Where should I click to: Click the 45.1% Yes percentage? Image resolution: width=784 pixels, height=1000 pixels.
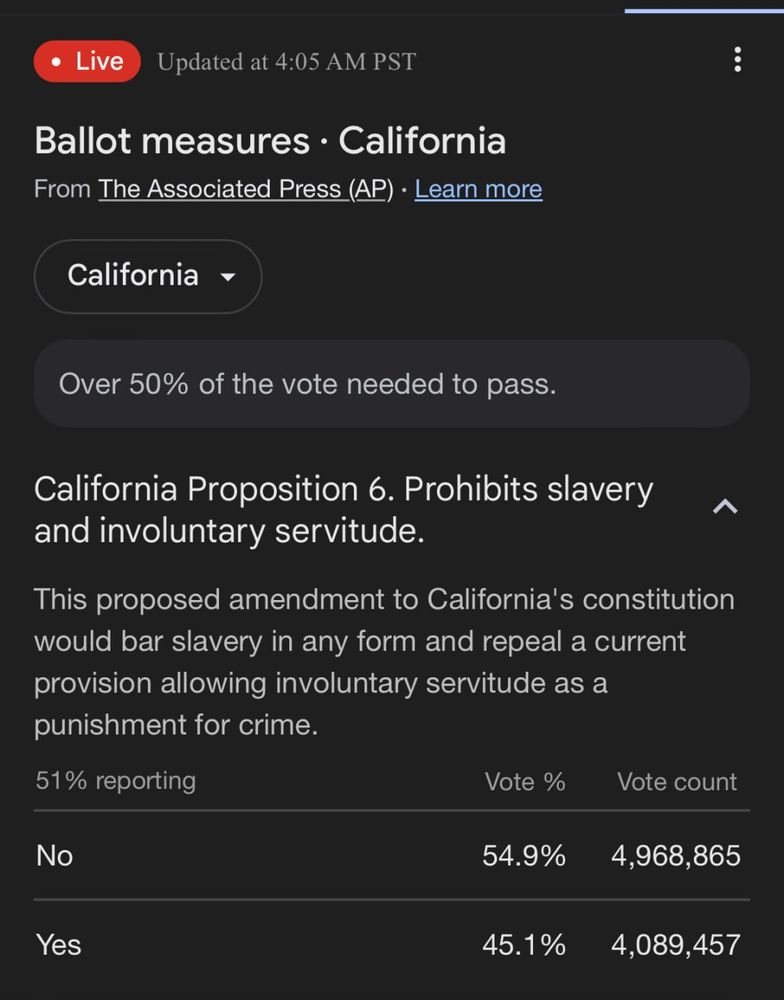click(x=524, y=944)
